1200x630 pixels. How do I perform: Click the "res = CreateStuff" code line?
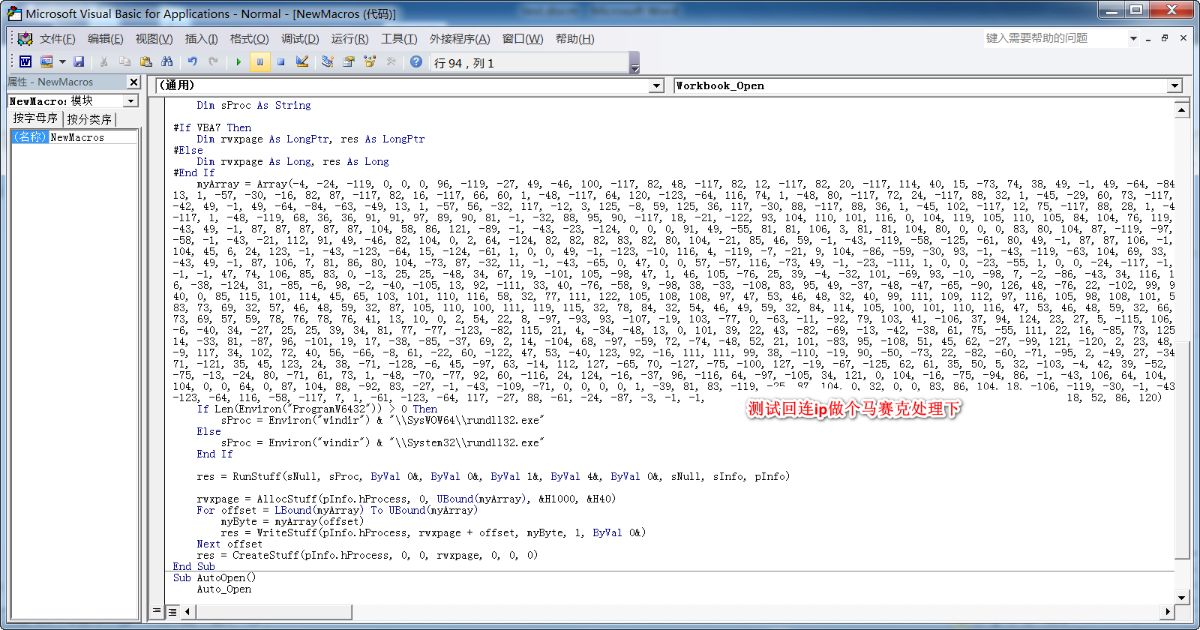point(367,554)
